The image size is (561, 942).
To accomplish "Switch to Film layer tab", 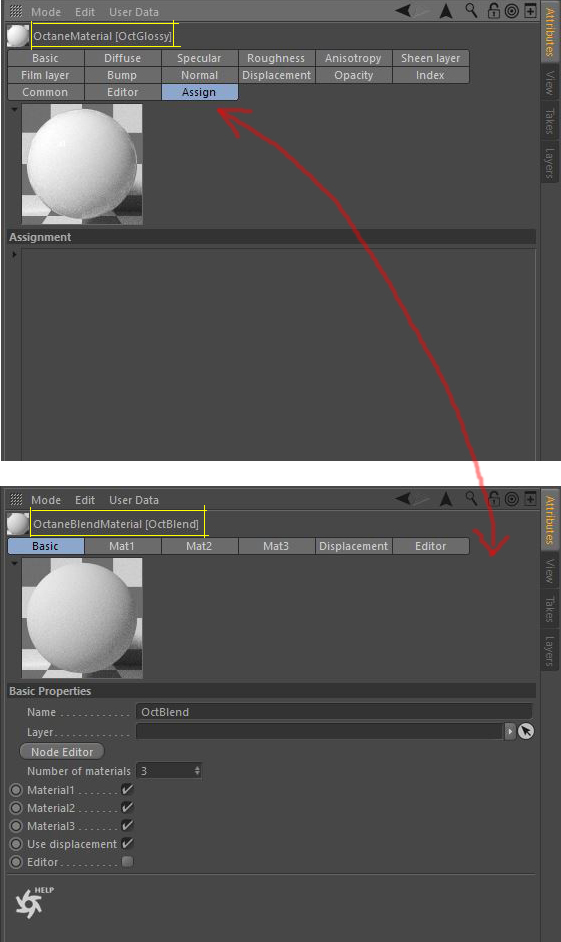I will click(46, 75).
